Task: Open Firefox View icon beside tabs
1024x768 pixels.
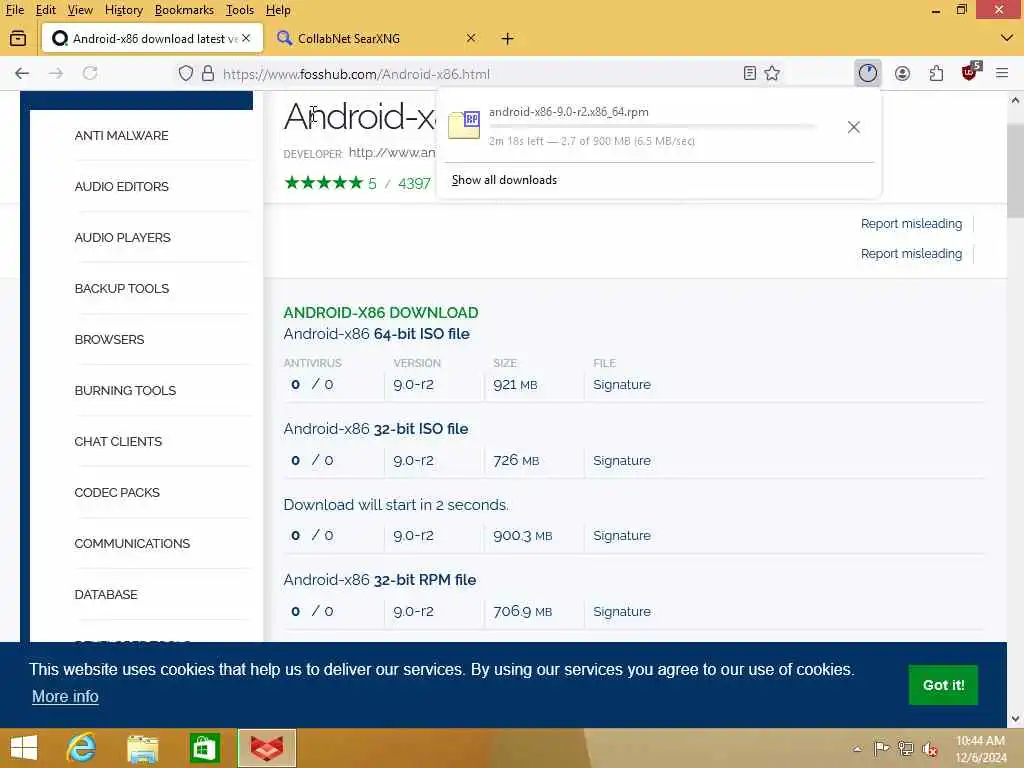Action: tap(18, 39)
